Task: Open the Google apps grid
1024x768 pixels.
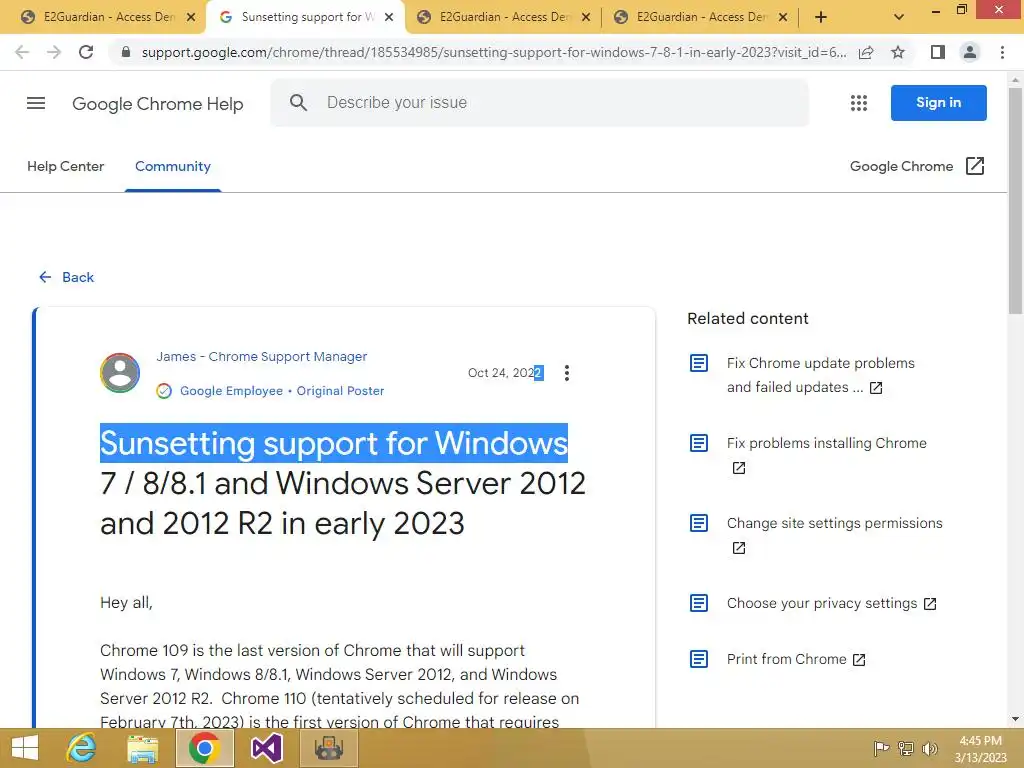Action: [859, 103]
